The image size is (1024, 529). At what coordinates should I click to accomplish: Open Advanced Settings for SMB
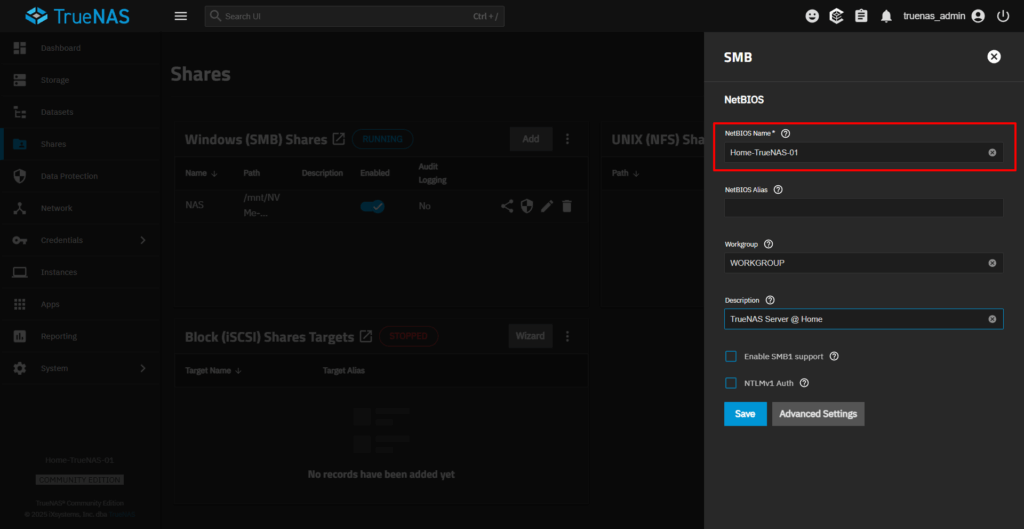pyautogui.click(x=818, y=414)
